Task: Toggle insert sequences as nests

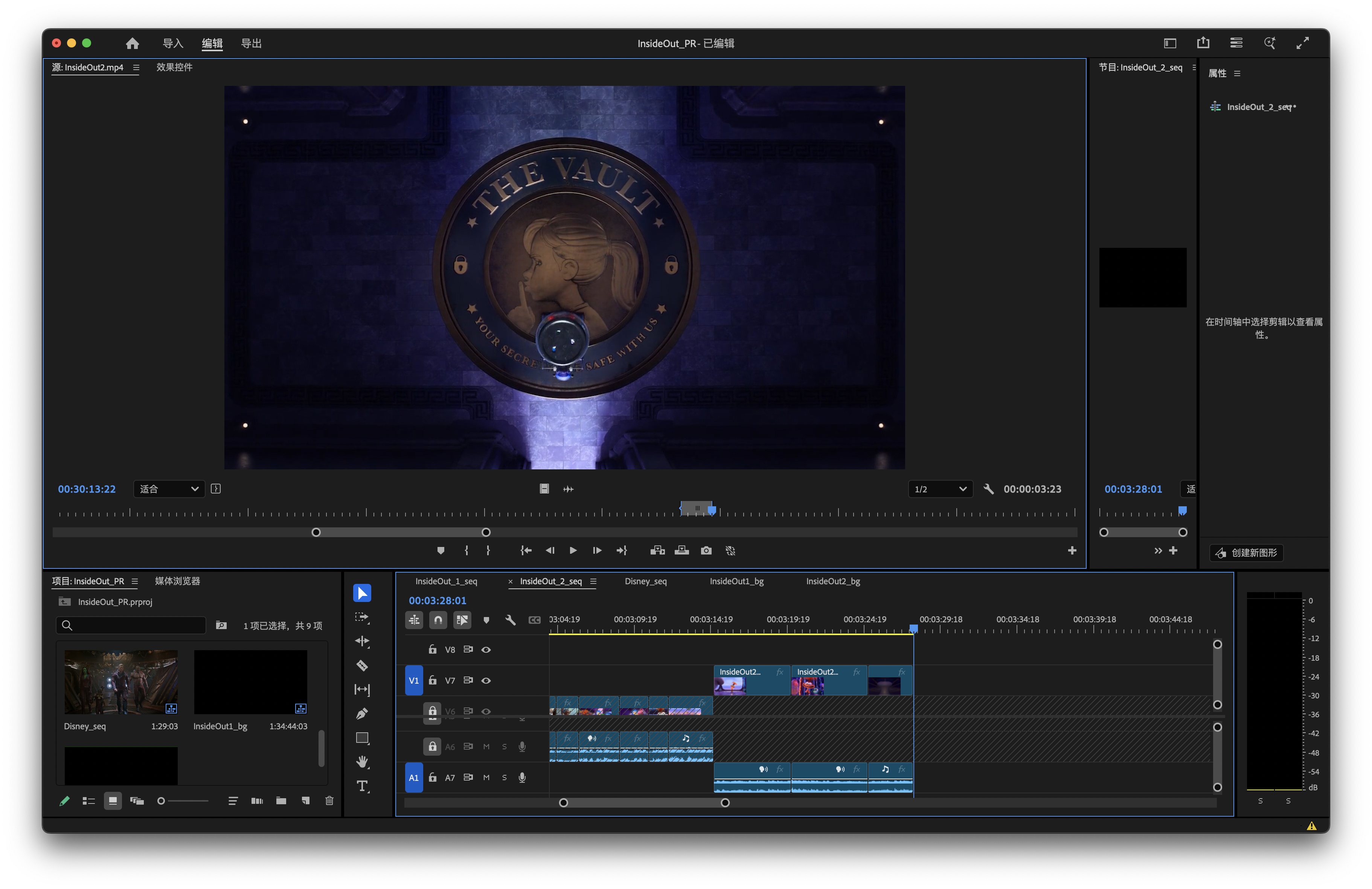Action: click(414, 620)
